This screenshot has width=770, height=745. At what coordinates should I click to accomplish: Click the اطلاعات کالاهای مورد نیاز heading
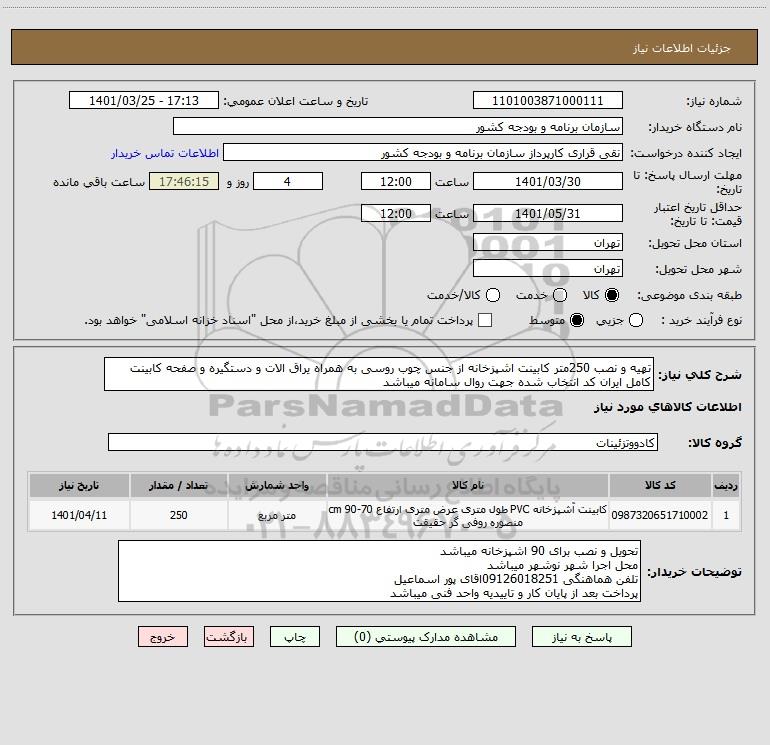click(x=667, y=407)
